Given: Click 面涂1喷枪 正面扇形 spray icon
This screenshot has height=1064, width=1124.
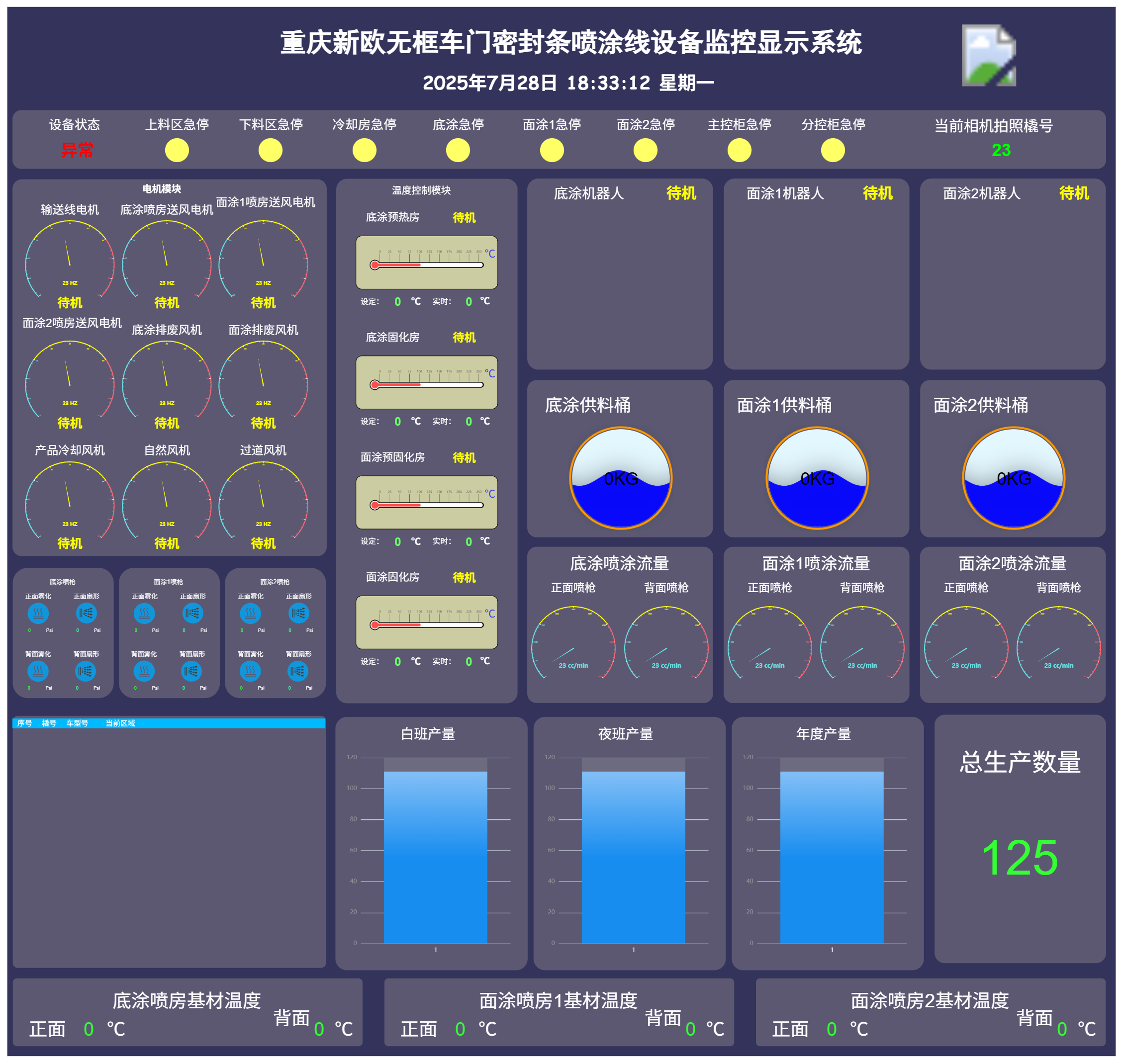Looking at the screenshot, I should [193, 613].
